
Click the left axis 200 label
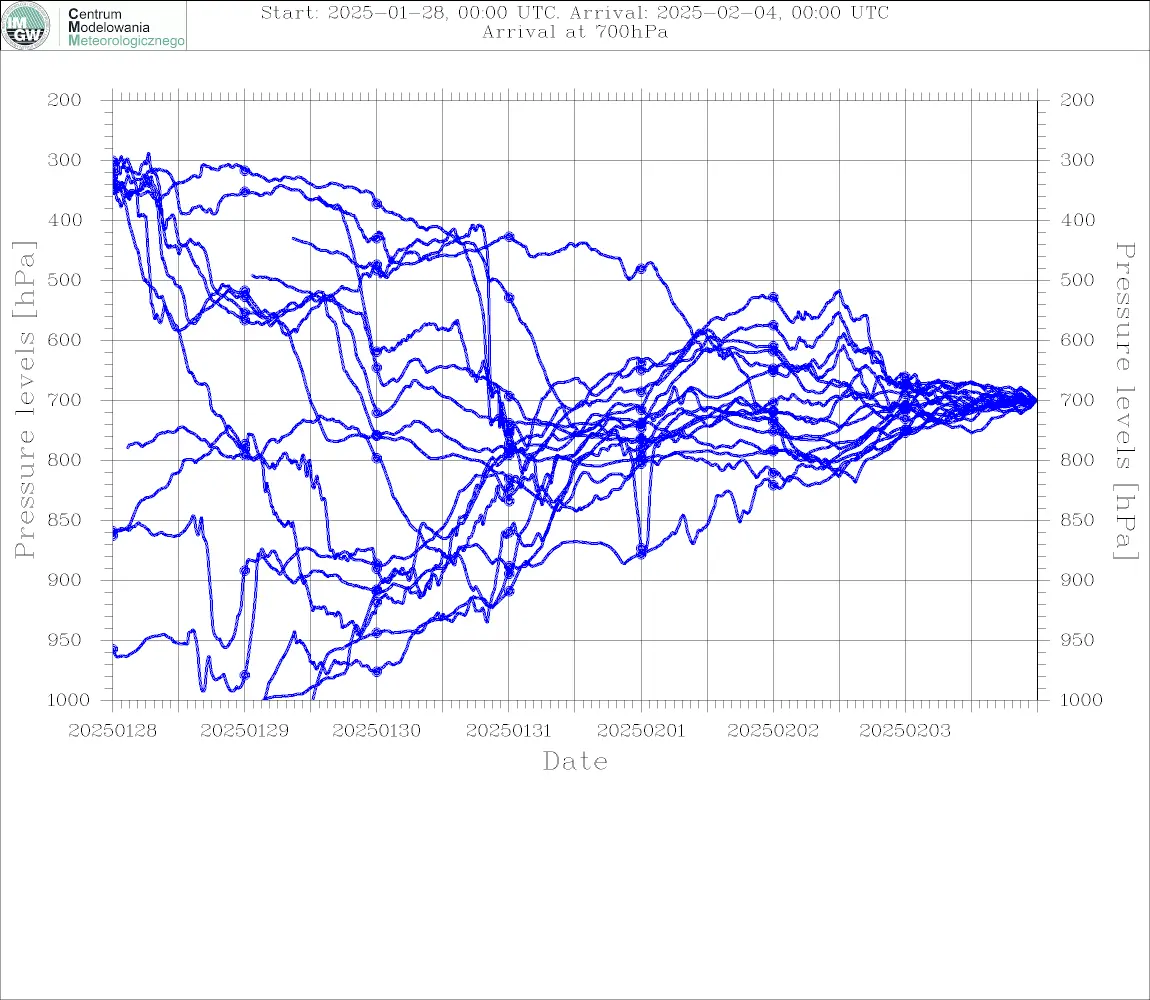pyautogui.click(x=65, y=100)
